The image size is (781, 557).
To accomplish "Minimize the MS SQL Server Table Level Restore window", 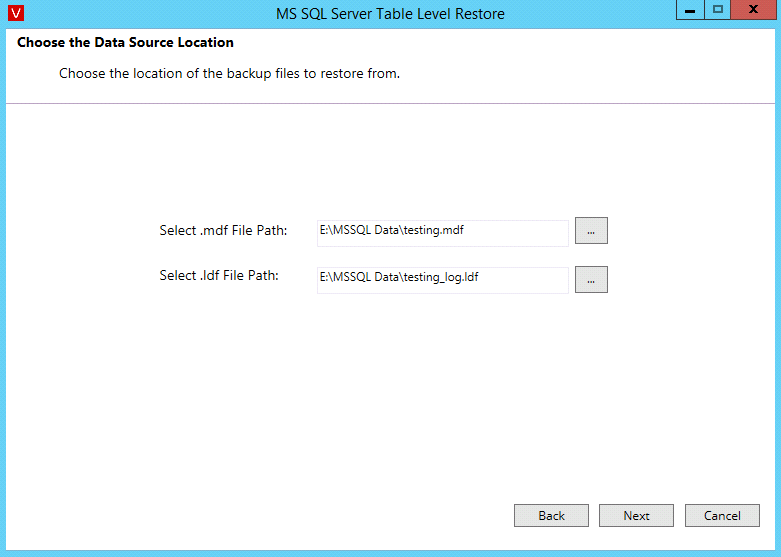I will (690, 10).
